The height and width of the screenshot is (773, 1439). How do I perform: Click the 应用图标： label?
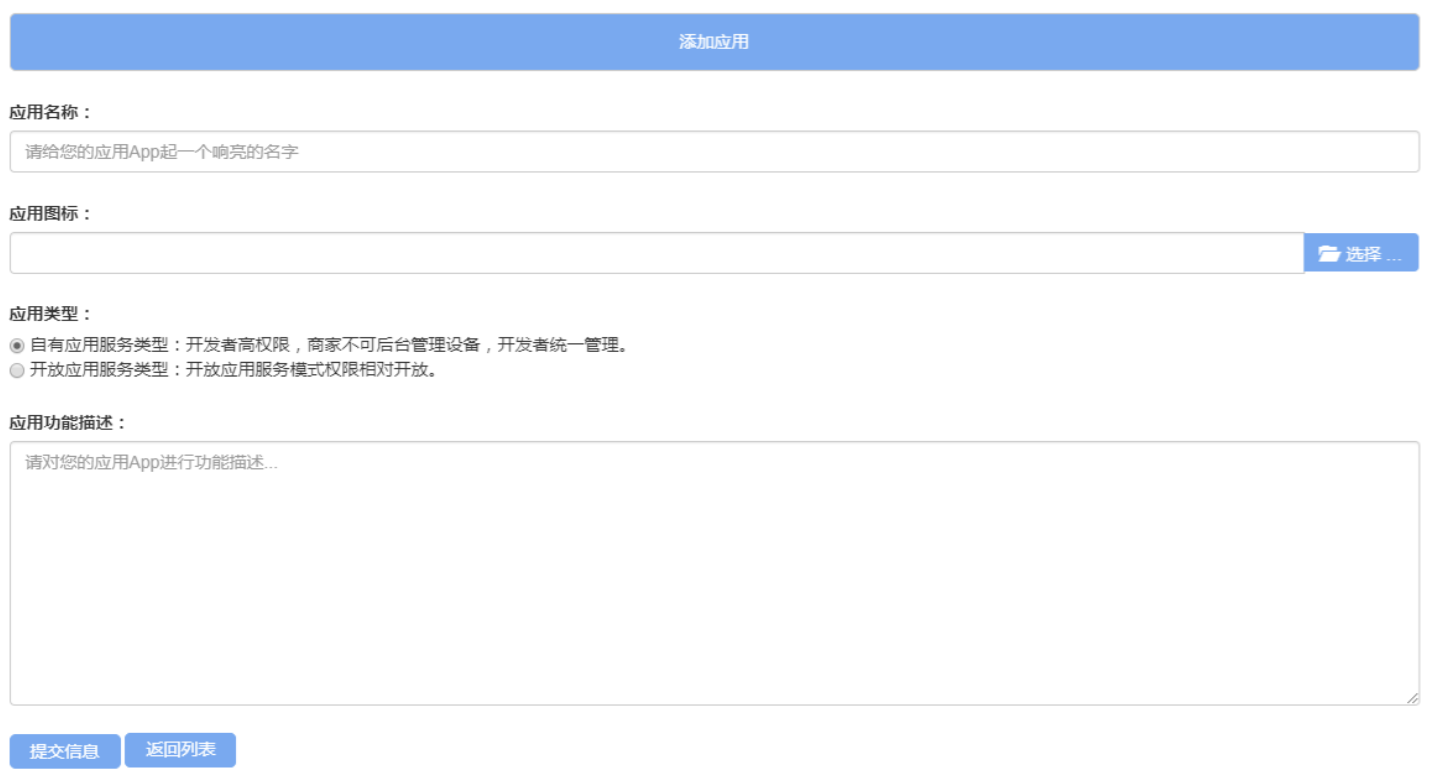point(51,213)
